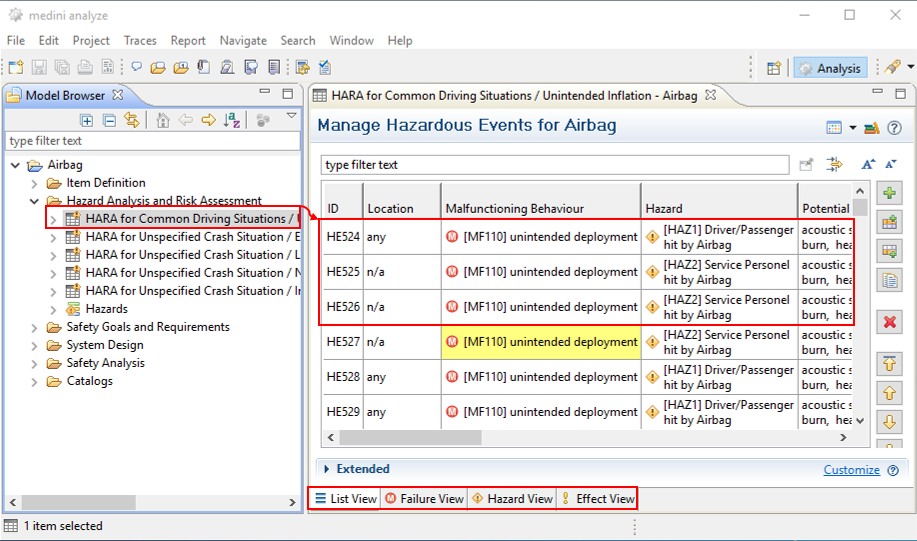The image size is (917, 541).
Task: Click the table filter text field
Action: click(x=555, y=164)
